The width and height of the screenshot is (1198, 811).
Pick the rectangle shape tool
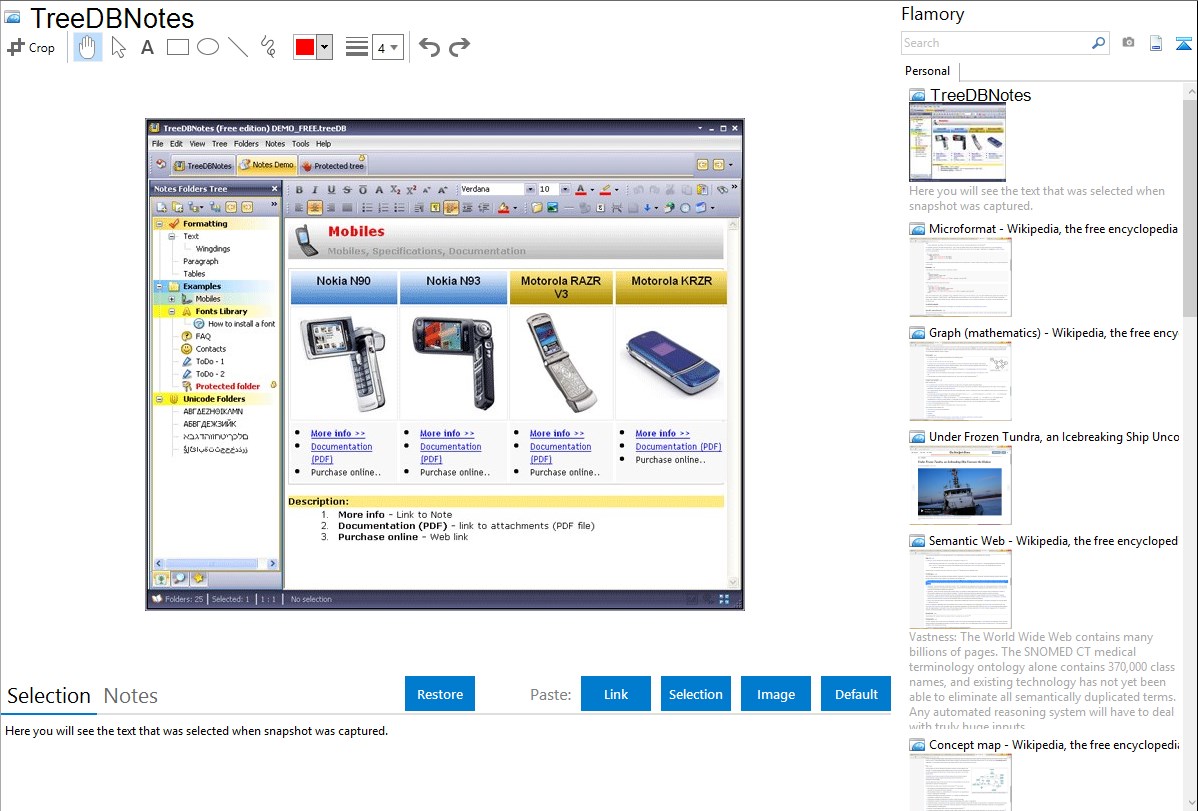pos(178,47)
